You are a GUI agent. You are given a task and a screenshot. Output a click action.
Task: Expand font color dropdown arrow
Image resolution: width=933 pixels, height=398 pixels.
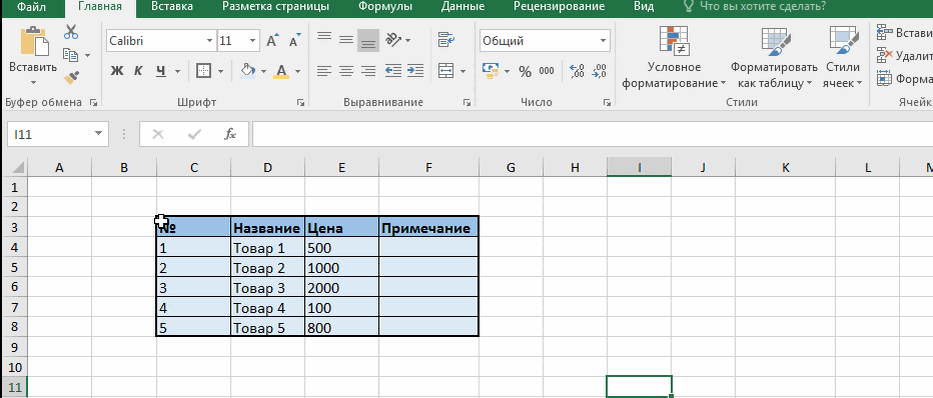tap(298, 71)
